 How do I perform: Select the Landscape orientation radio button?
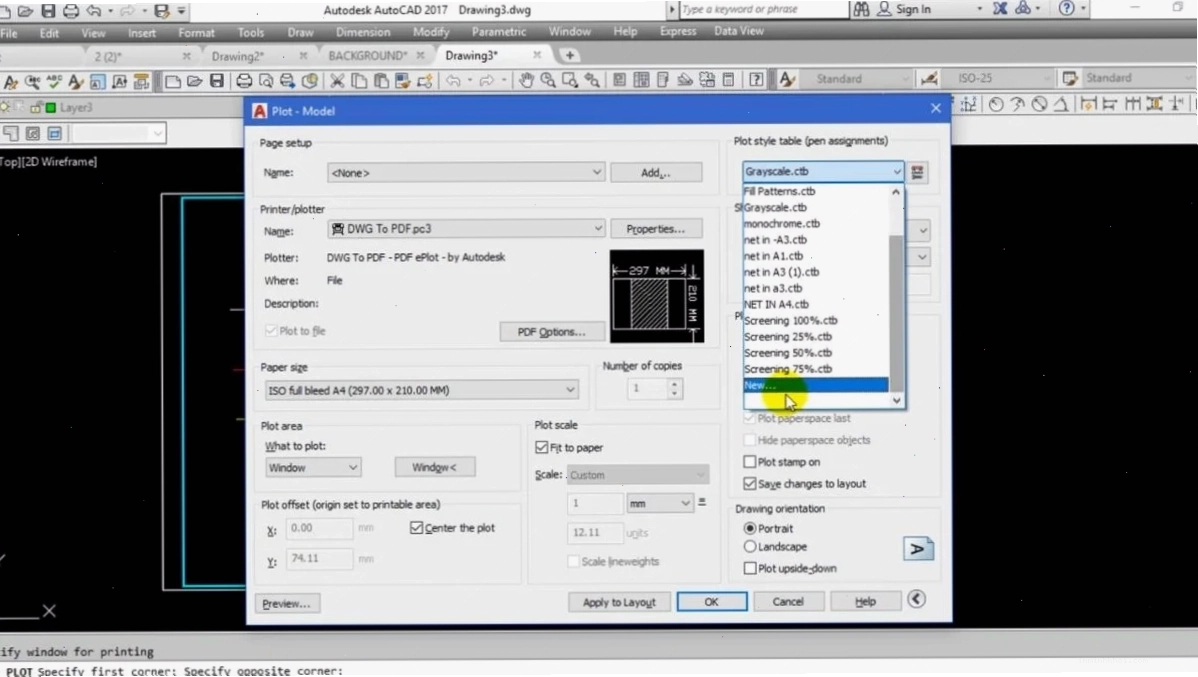(750, 546)
